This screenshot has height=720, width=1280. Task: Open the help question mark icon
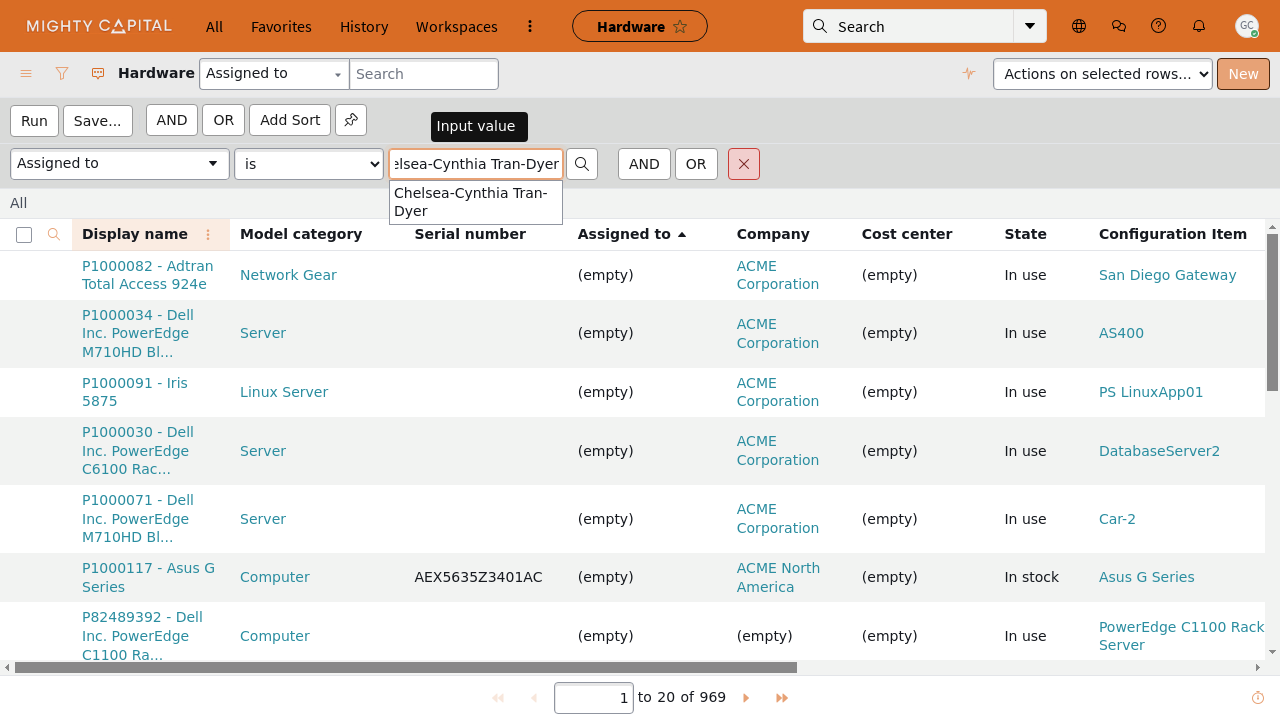point(1159,26)
